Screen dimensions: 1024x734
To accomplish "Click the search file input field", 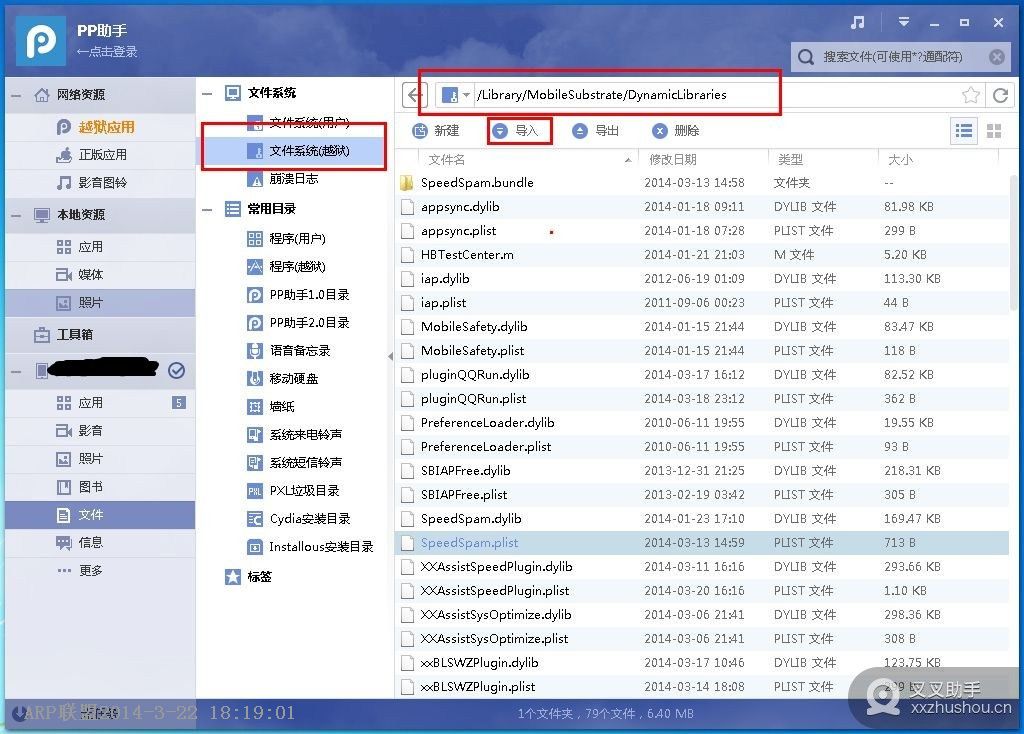I will 901,57.
